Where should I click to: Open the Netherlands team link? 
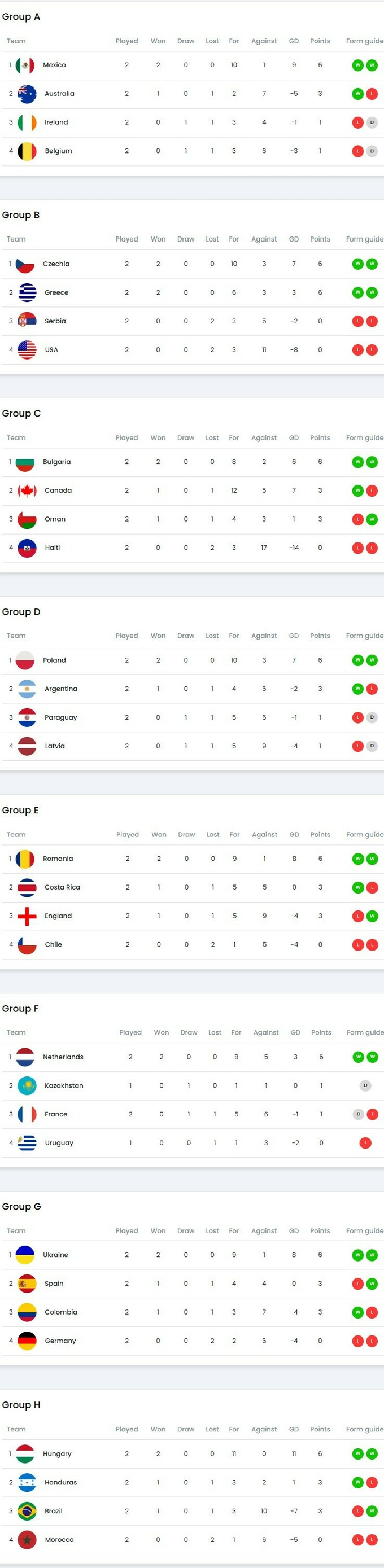click(x=63, y=1057)
